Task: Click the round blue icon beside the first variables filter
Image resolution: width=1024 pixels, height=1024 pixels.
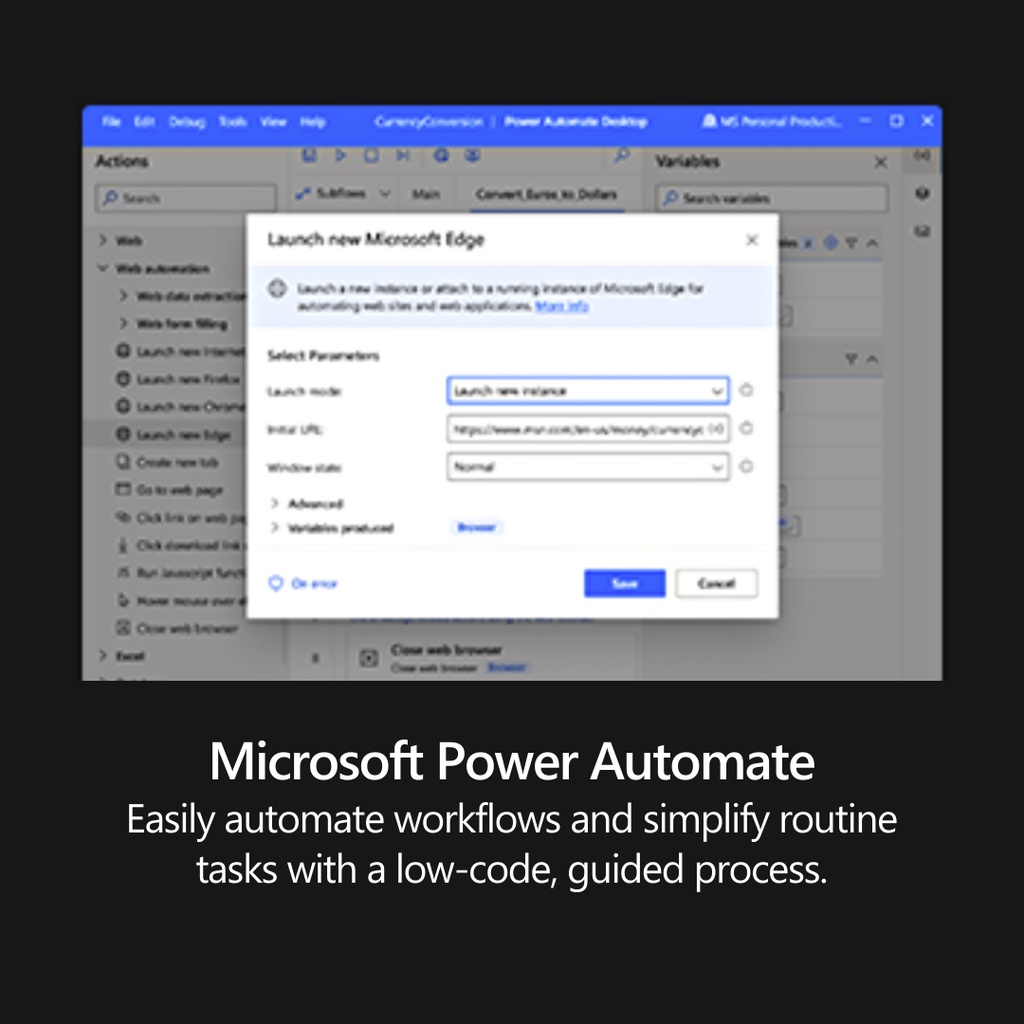Action: (830, 243)
